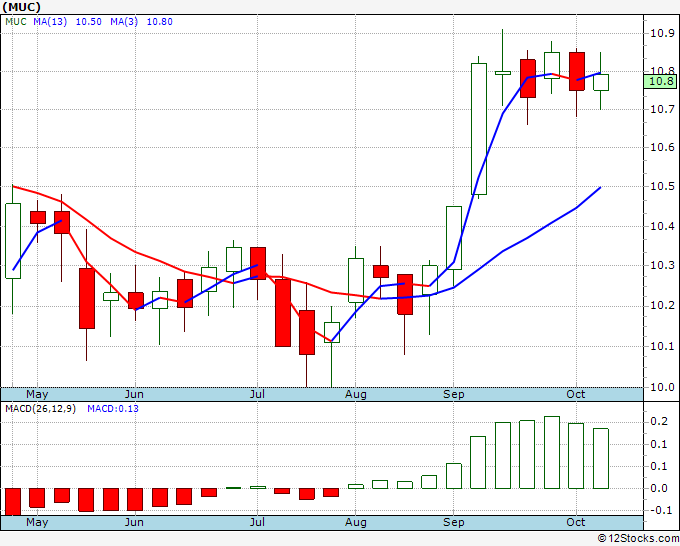Click the 0.2 MACD axis label

[659, 422]
